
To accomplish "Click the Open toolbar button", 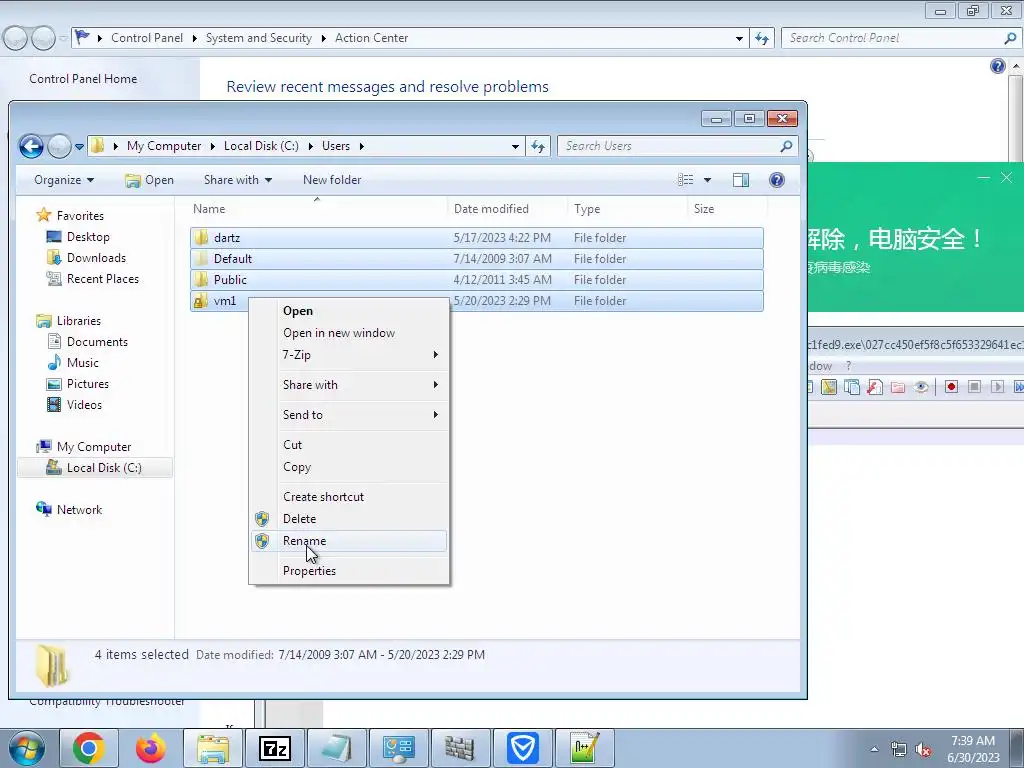I will (x=150, y=180).
